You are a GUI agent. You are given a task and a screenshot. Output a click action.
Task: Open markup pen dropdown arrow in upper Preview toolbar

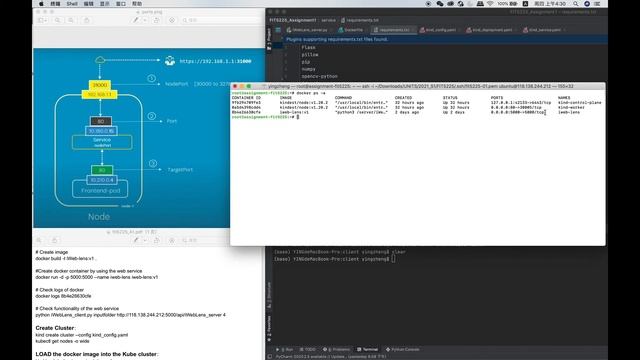coord(145,20)
